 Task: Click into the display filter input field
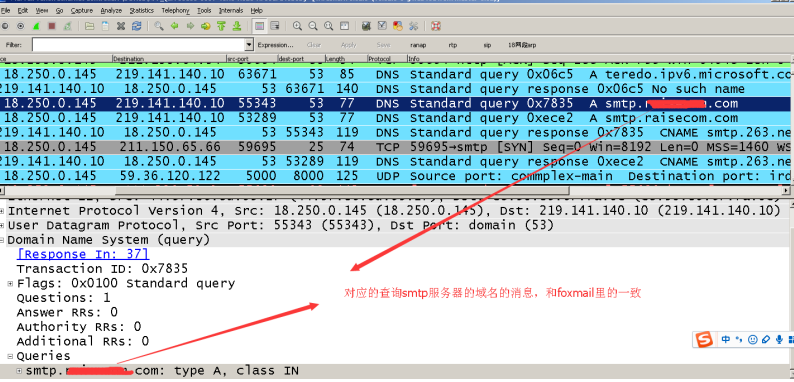138,45
